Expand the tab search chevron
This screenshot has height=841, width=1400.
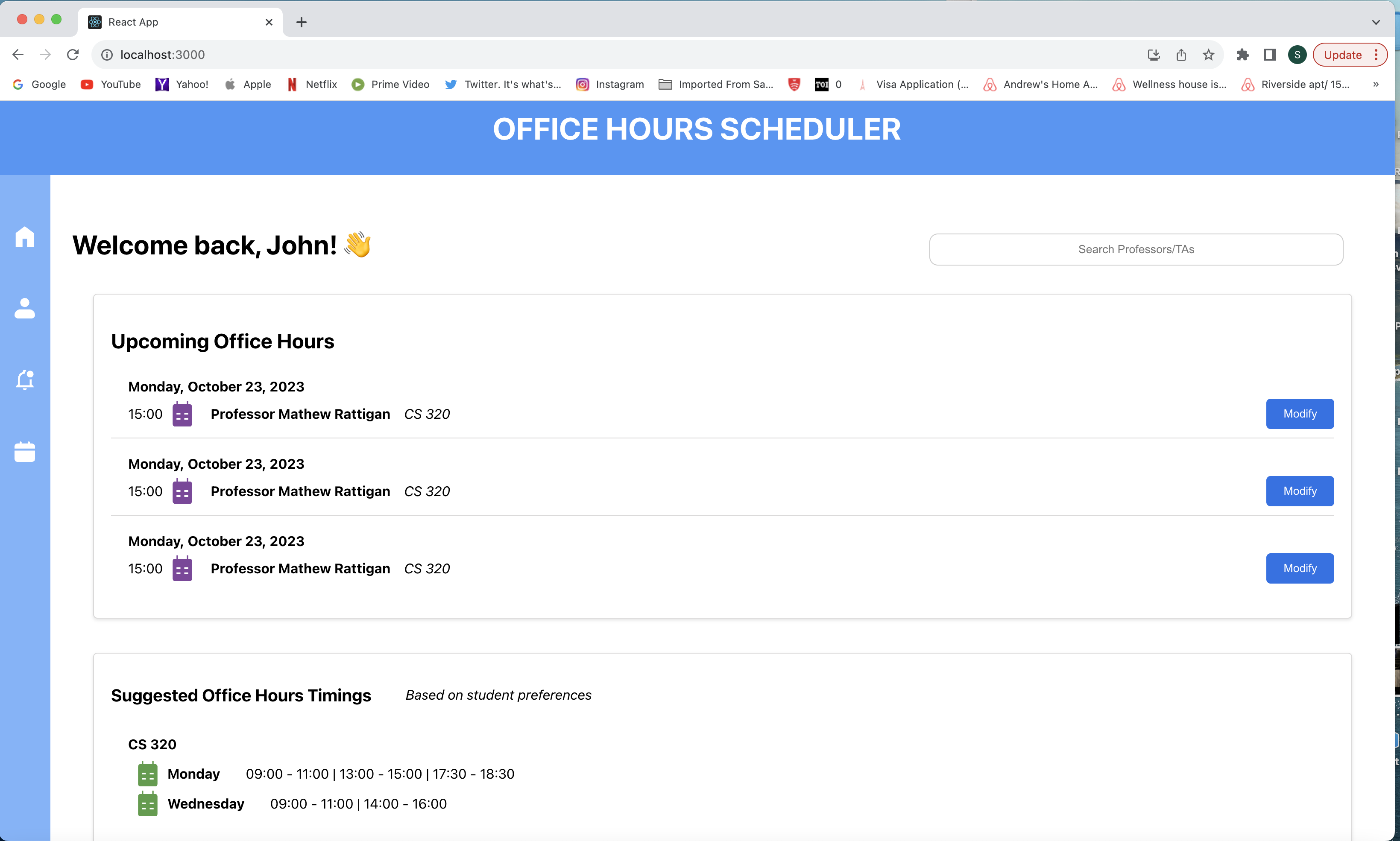(x=1376, y=22)
